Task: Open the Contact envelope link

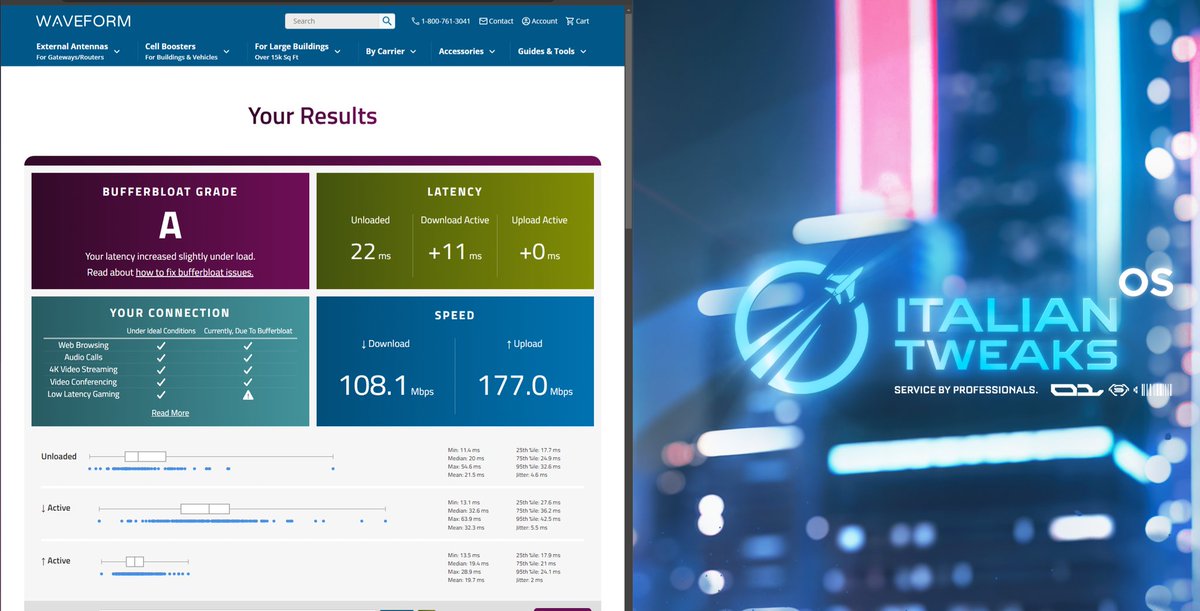Action: pyautogui.click(x=497, y=21)
